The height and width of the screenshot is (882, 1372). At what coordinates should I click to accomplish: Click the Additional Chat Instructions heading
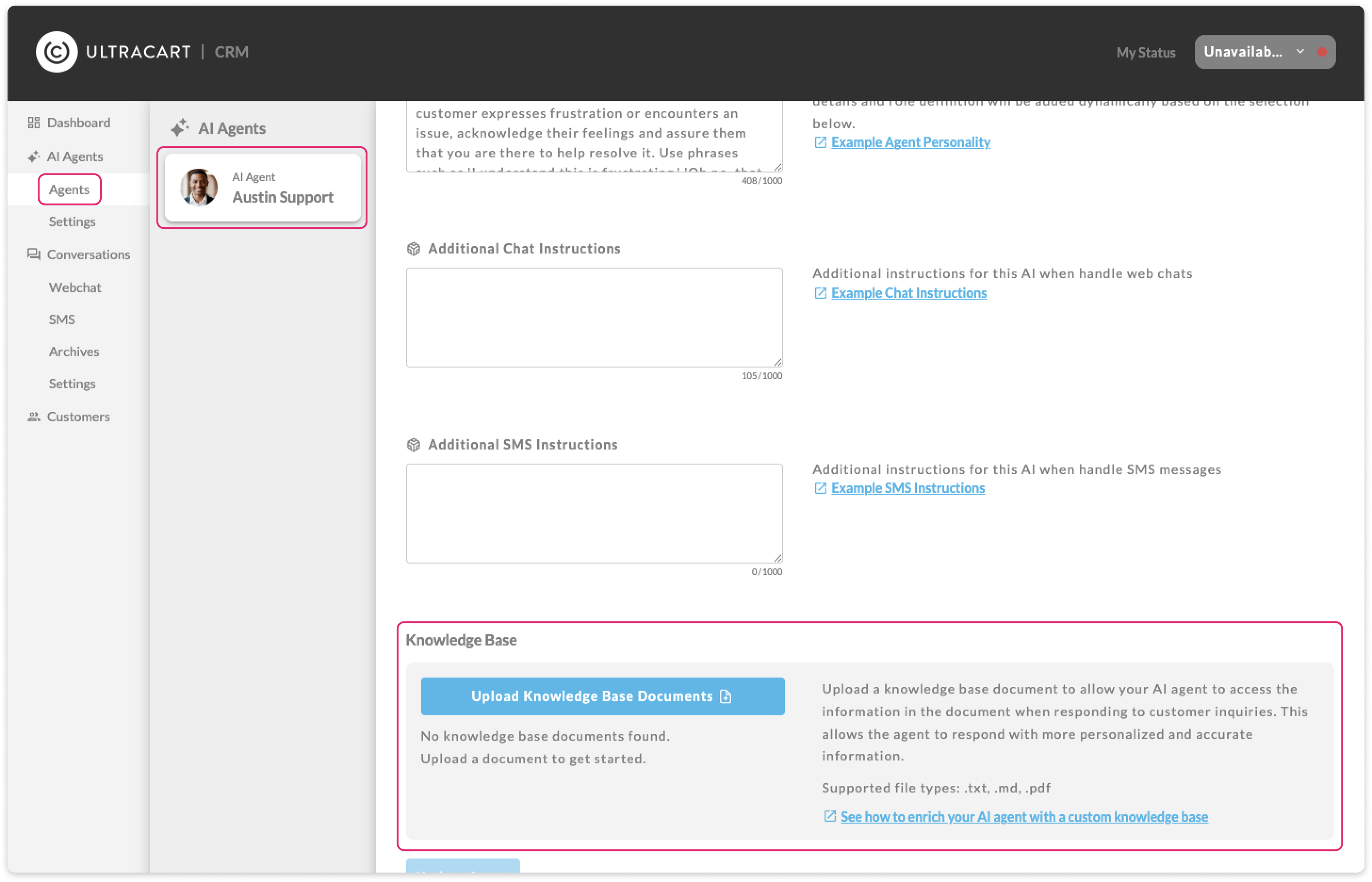tap(524, 249)
